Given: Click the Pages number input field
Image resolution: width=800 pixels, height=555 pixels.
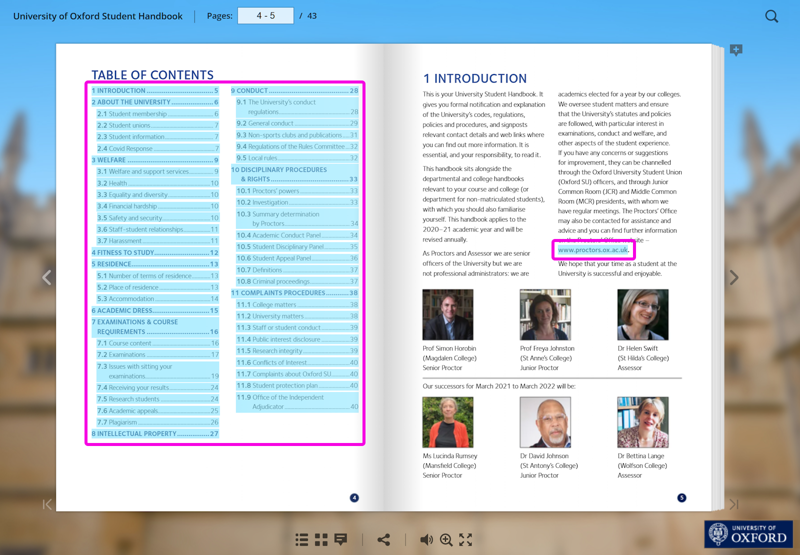Looking at the screenshot, I should click(x=265, y=16).
